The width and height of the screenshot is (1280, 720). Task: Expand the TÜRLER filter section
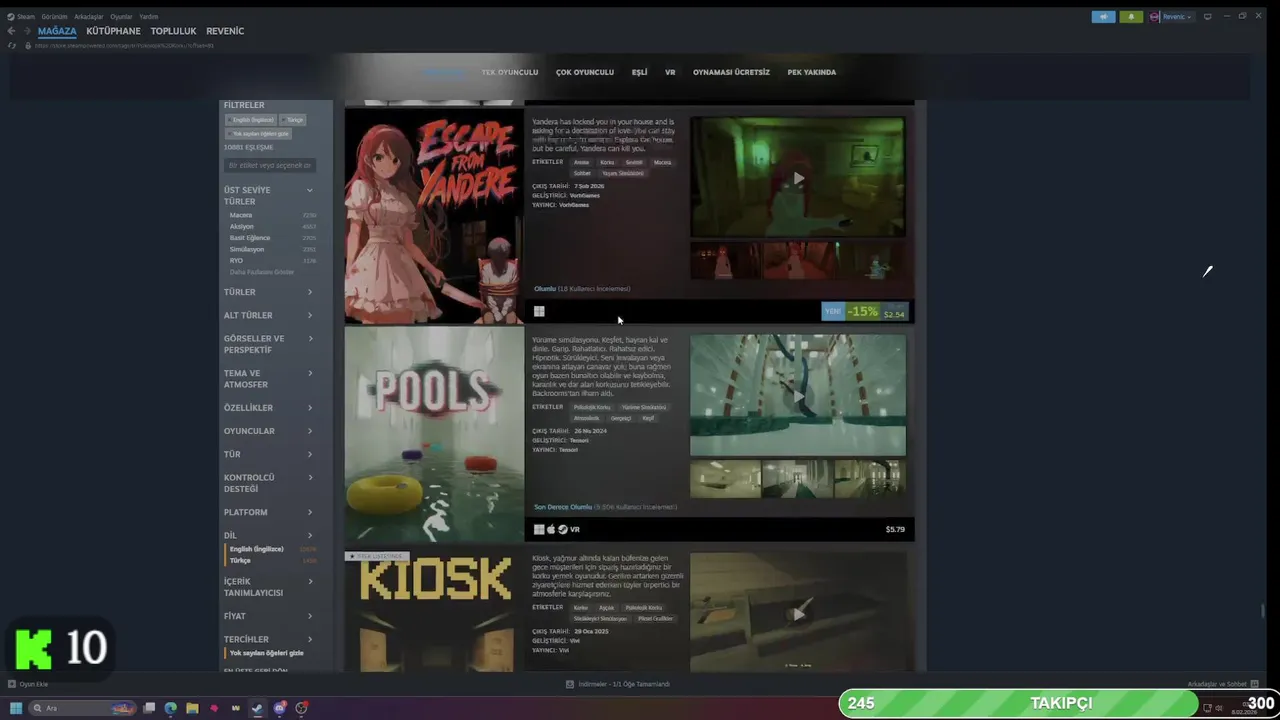[x=268, y=292]
